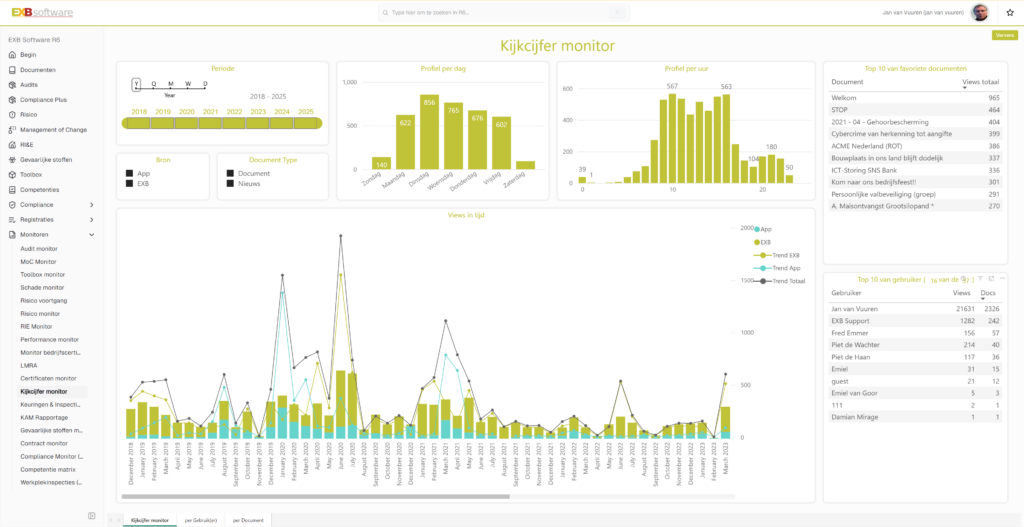
Task: Select the Gevaarlijke stoffen hazard icon
Action: point(11,160)
